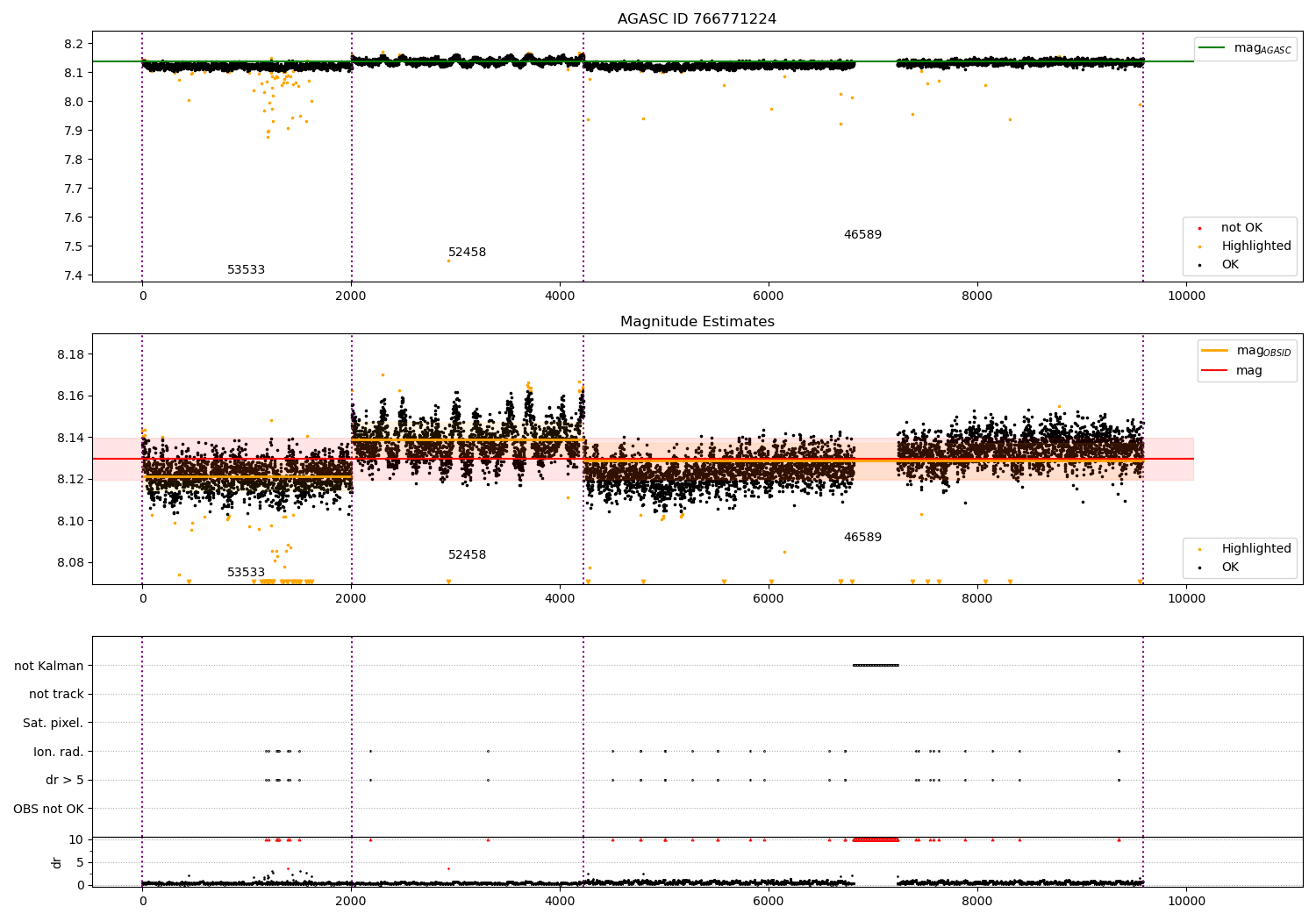The width and height of the screenshot is (1316, 921).
Task: Click obsid label 52458 in middle plot
Action: coord(467,555)
